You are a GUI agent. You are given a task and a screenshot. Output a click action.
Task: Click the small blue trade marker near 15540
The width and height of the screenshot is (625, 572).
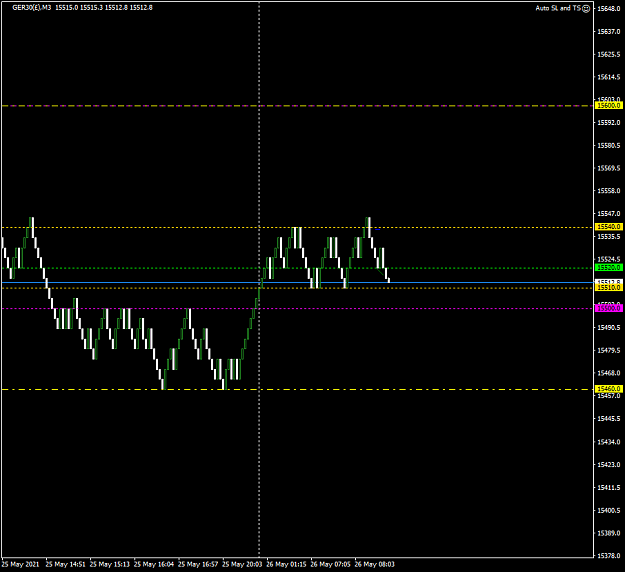(377, 230)
